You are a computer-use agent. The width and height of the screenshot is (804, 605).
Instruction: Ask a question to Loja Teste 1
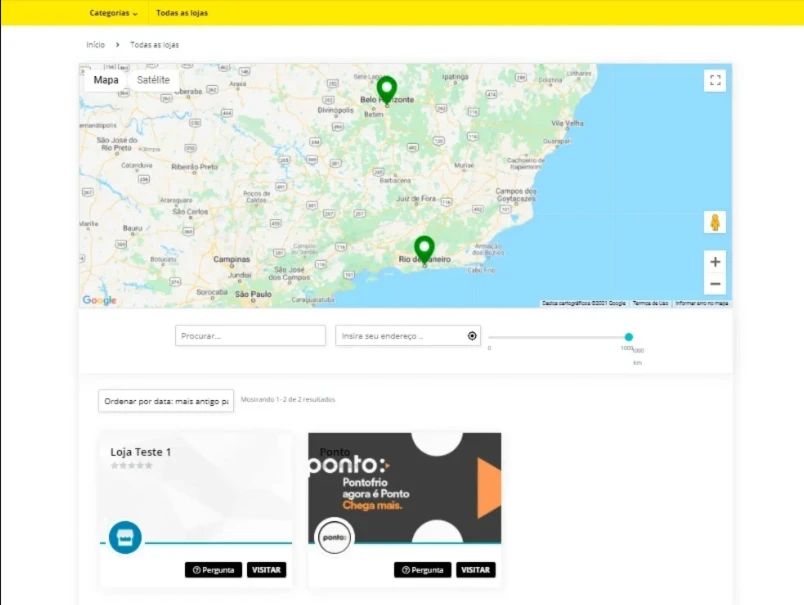coord(213,570)
